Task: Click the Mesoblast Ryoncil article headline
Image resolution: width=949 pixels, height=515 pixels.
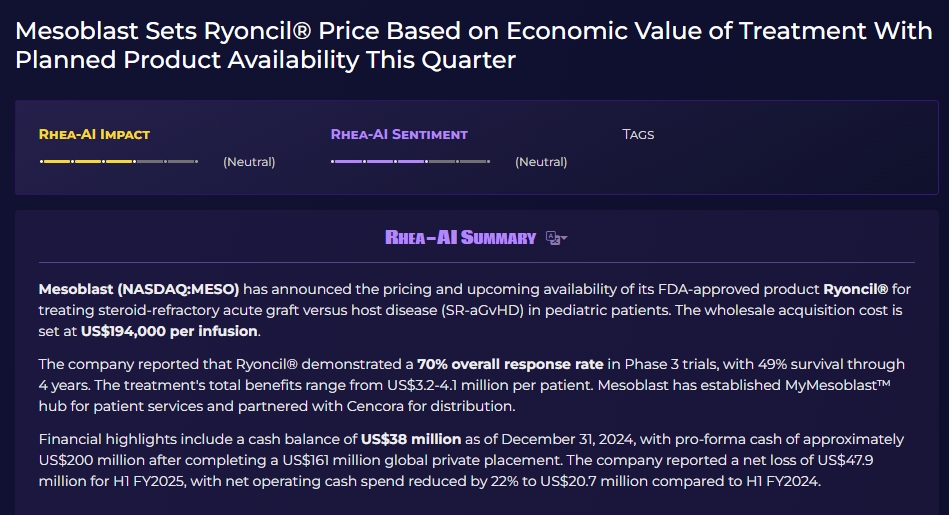Action: 474,45
